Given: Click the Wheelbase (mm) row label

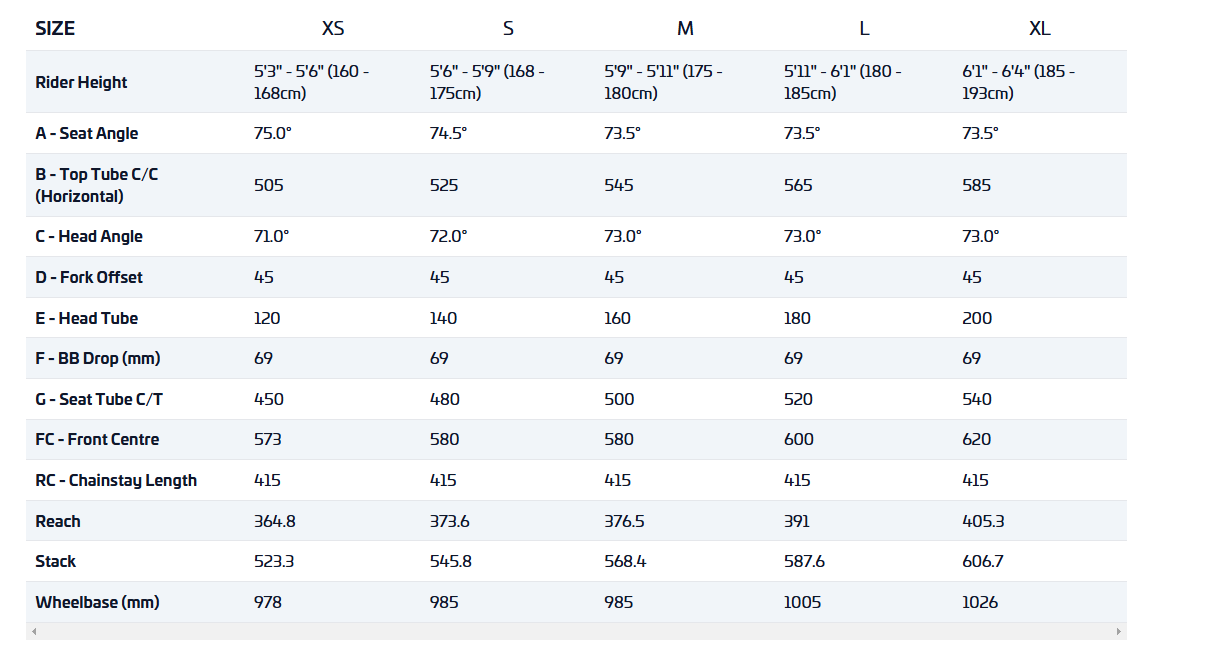Looking at the screenshot, I should coord(97,602).
